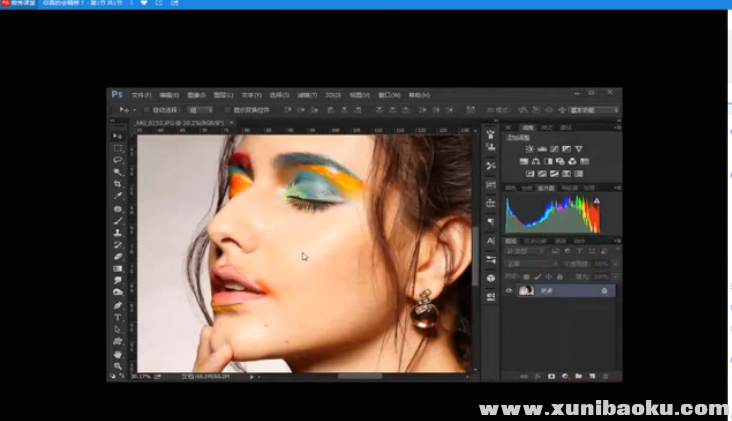The image size is (732, 421).
Task: Open the 窗口(W) menu
Action: [x=389, y=95]
